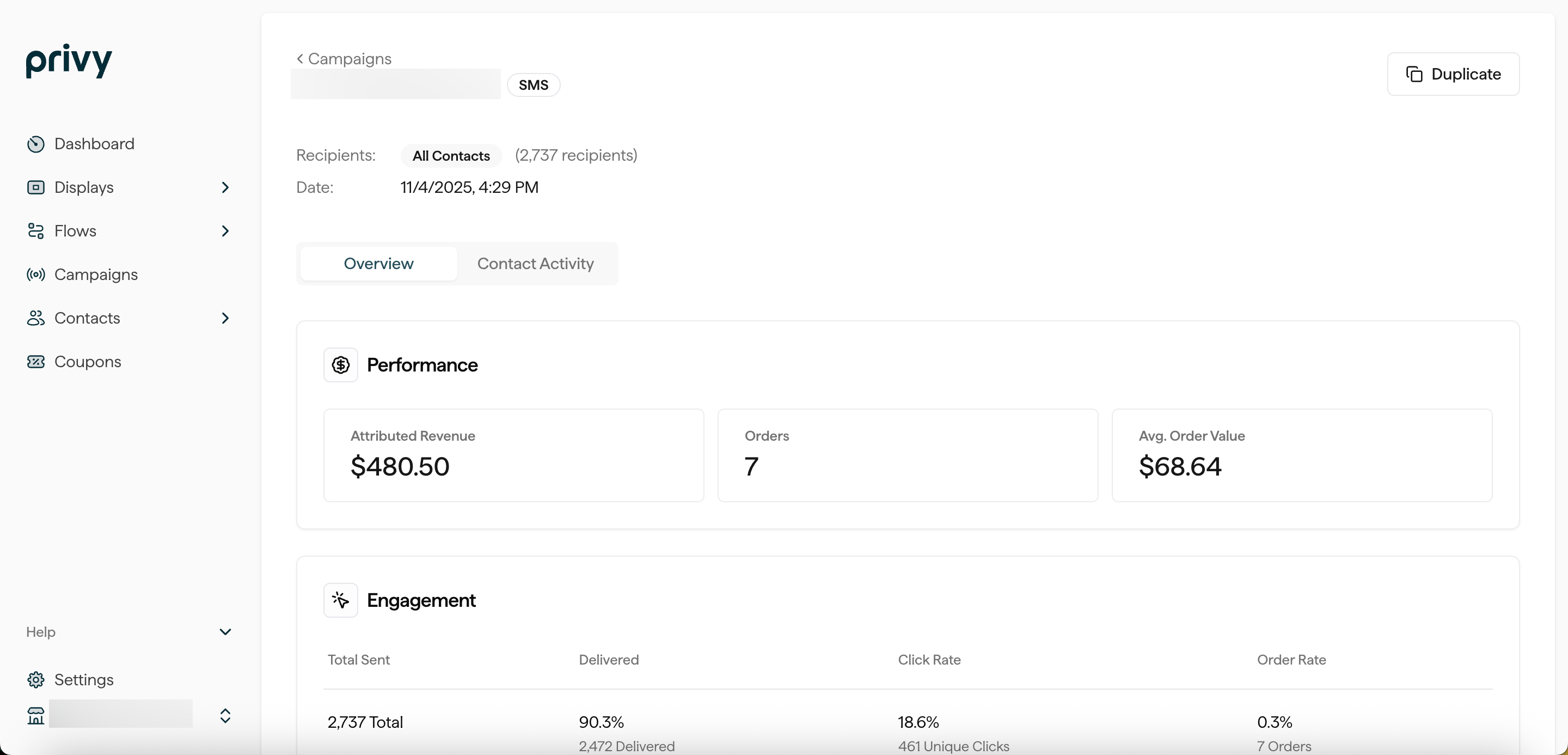This screenshot has height=755, width=1568.
Task: Click the storefront icon at sidebar bottom
Action: coord(36,716)
